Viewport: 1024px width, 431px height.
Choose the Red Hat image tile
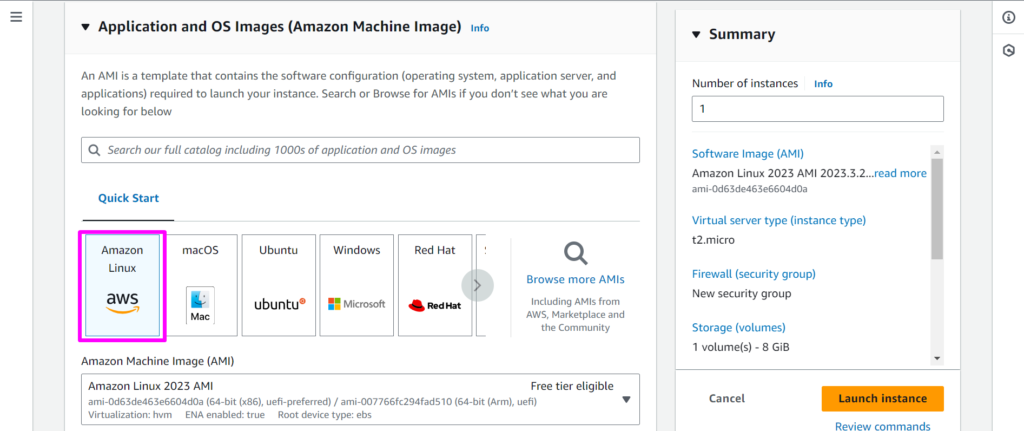[434, 285]
